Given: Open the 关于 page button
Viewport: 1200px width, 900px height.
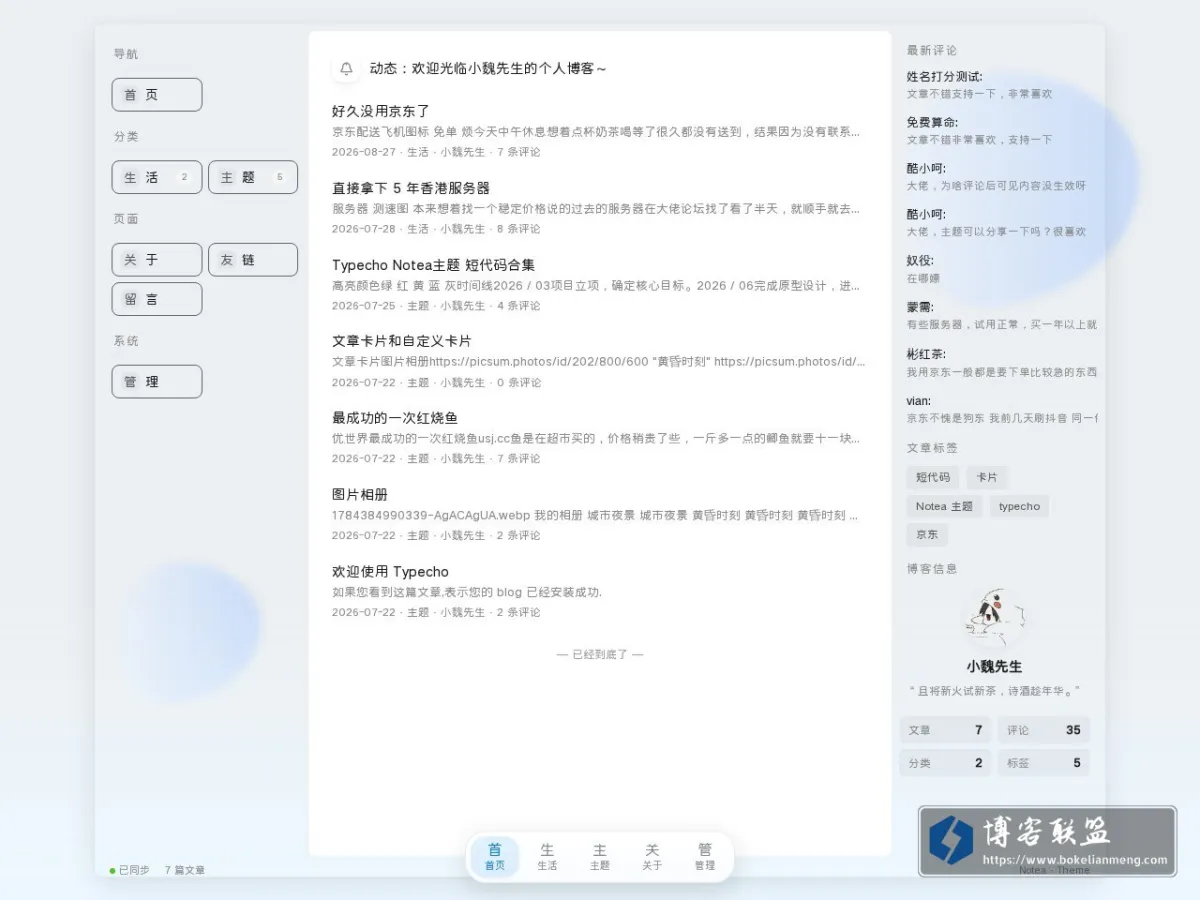Looking at the screenshot, I should tap(157, 260).
